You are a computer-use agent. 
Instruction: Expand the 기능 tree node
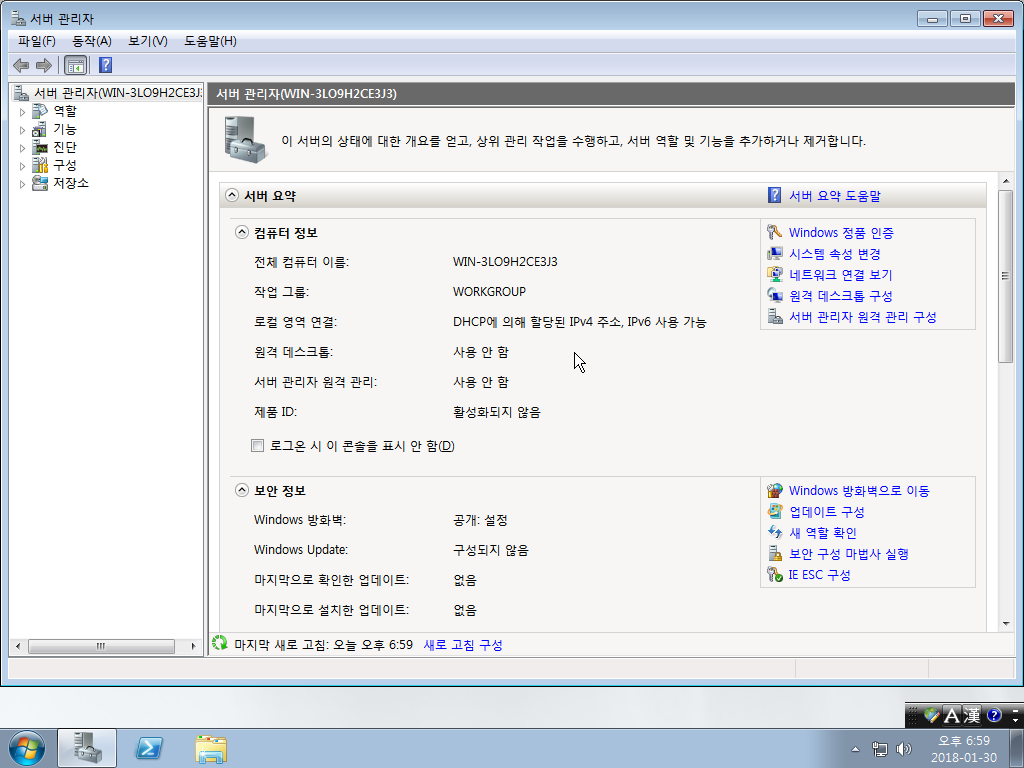click(x=22, y=130)
